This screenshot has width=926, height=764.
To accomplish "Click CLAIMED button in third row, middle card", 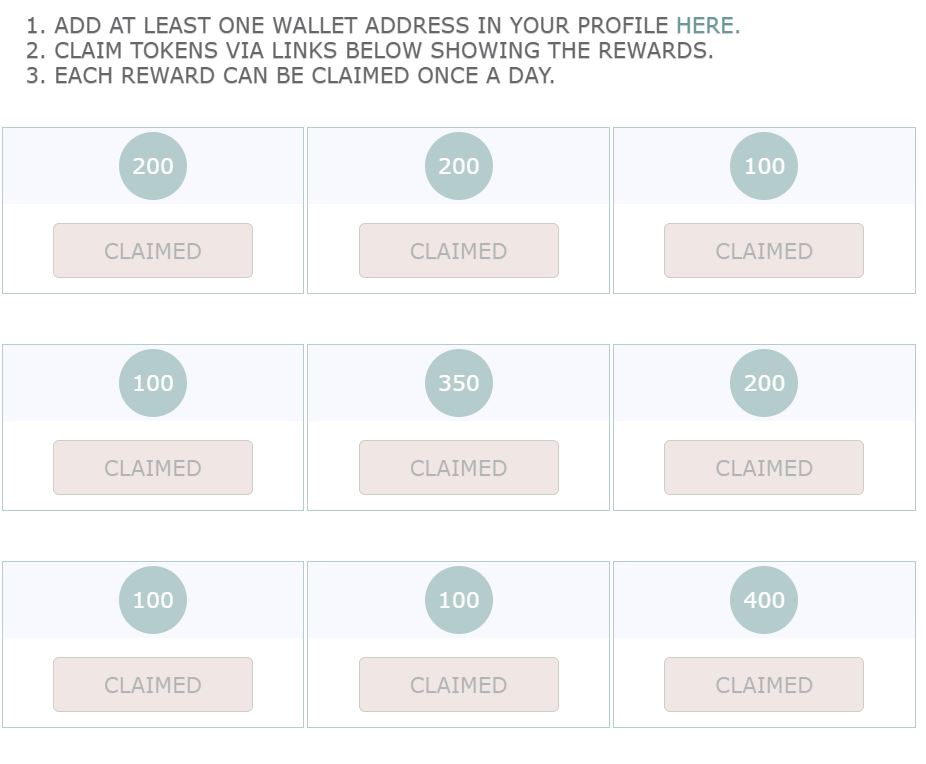I will [459, 684].
